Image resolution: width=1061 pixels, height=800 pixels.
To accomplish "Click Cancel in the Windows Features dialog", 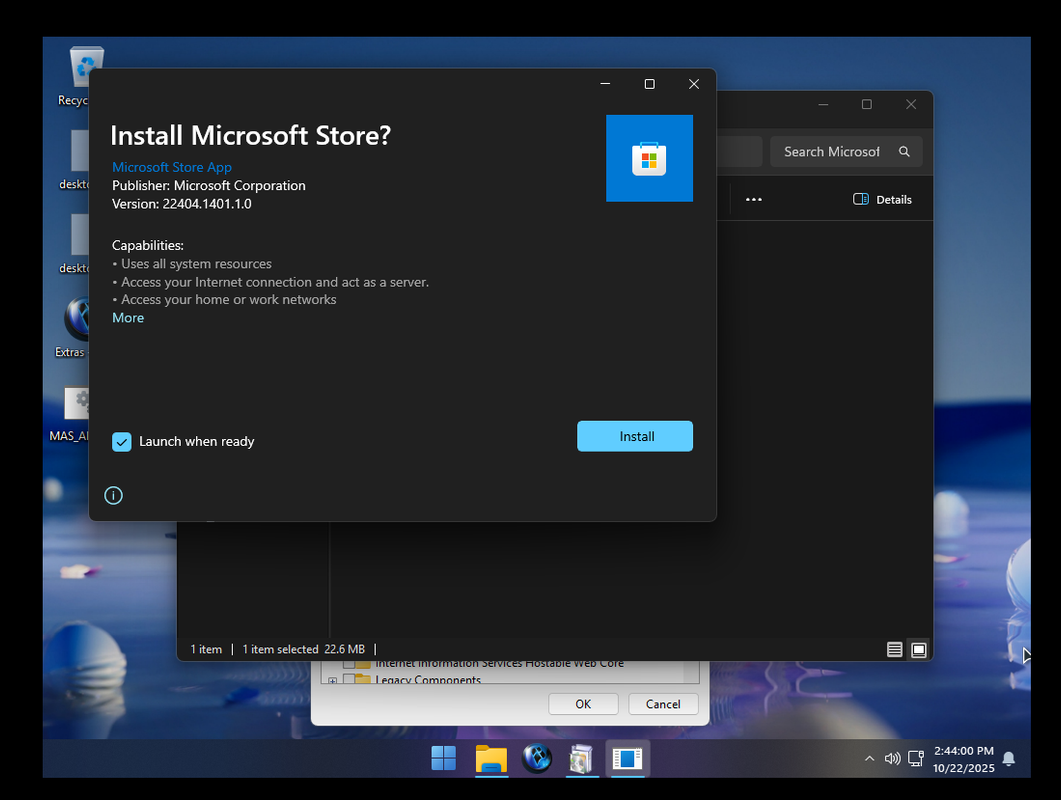I will tap(663, 704).
